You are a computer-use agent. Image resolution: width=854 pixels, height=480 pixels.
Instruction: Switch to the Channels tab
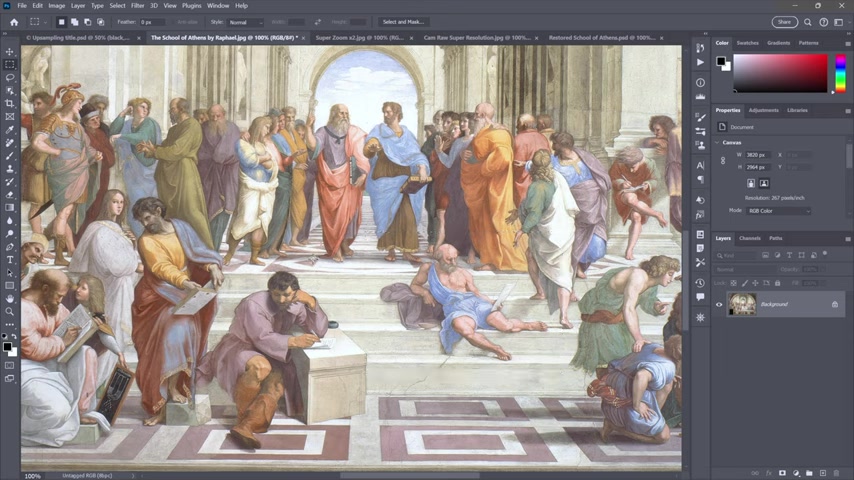point(749,239)
